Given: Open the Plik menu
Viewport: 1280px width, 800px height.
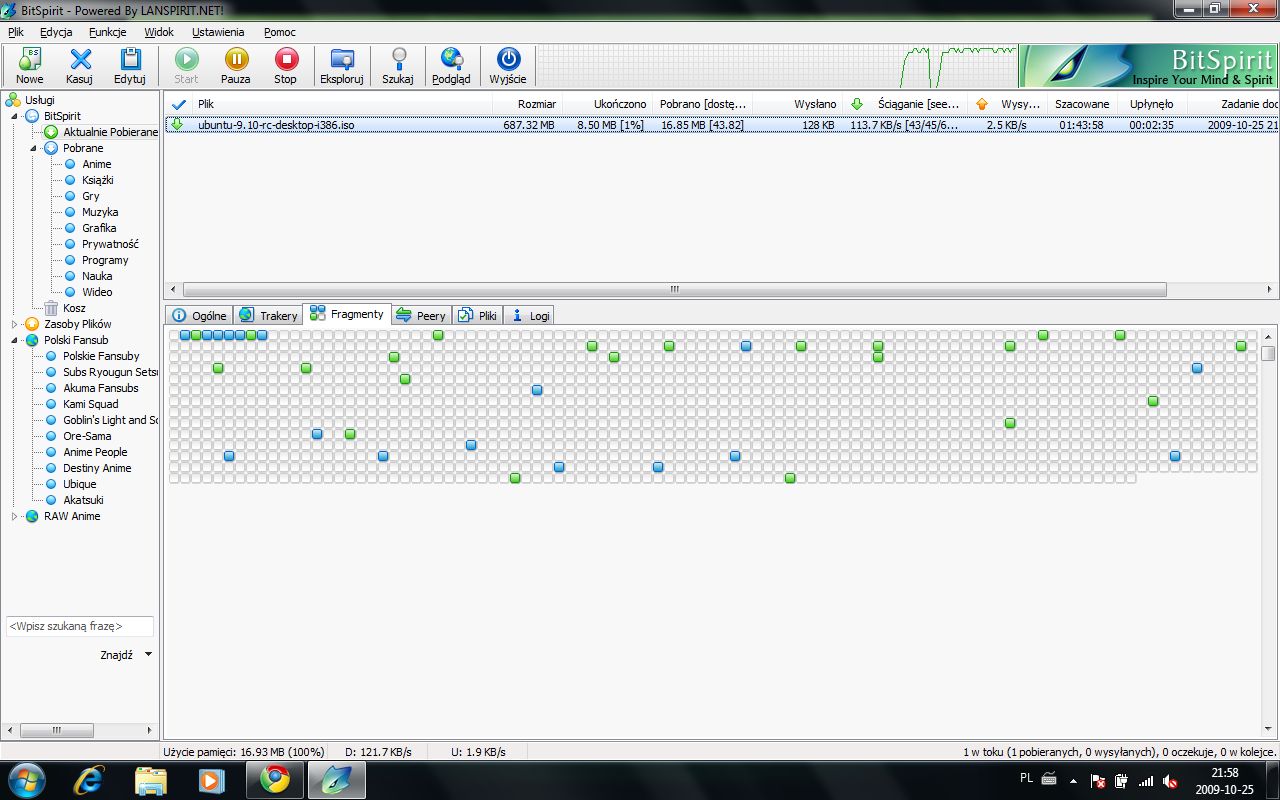Looking at the screenshot, I should click(16, 32).
